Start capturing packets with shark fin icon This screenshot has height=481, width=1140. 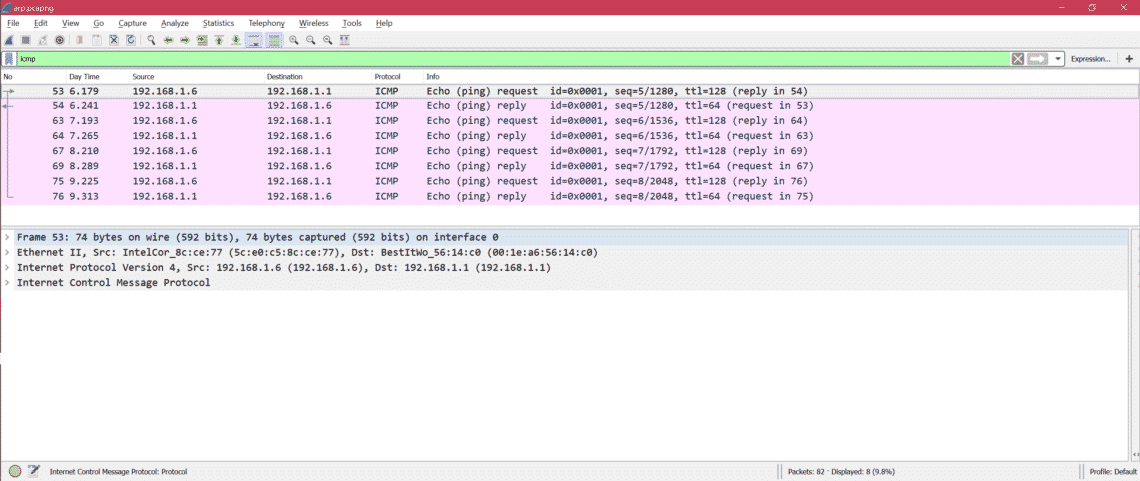tap(8, 41)
